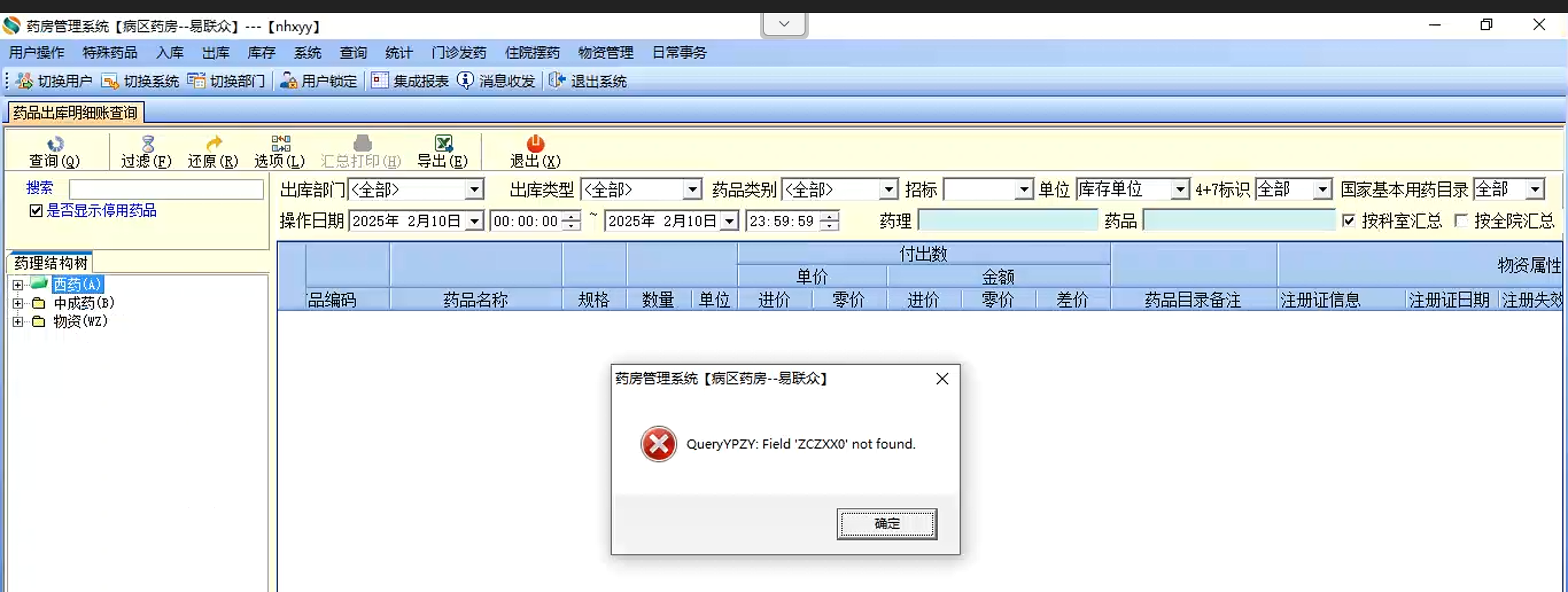Click the red 退出(X) exit icon

pyautogui.click(x=535, y=144)
